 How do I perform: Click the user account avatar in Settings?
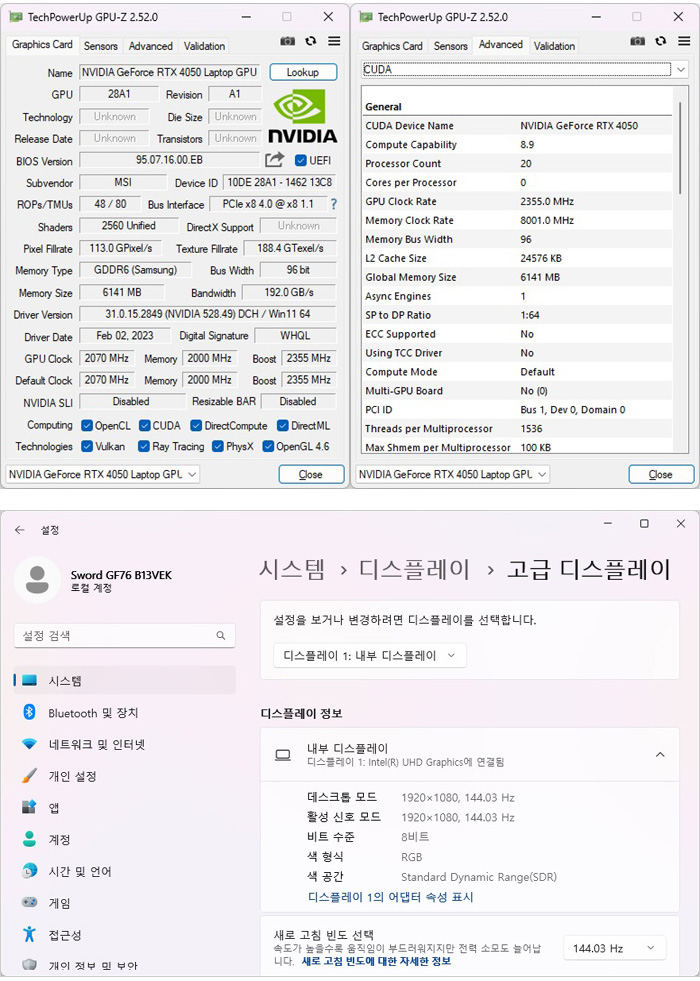pos(38,580)
